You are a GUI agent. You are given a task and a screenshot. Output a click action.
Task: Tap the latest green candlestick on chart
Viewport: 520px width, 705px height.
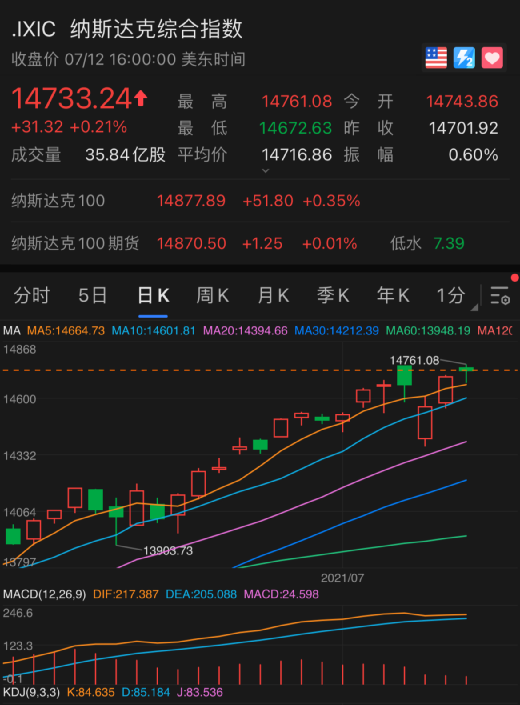click(x=467, y=374)
